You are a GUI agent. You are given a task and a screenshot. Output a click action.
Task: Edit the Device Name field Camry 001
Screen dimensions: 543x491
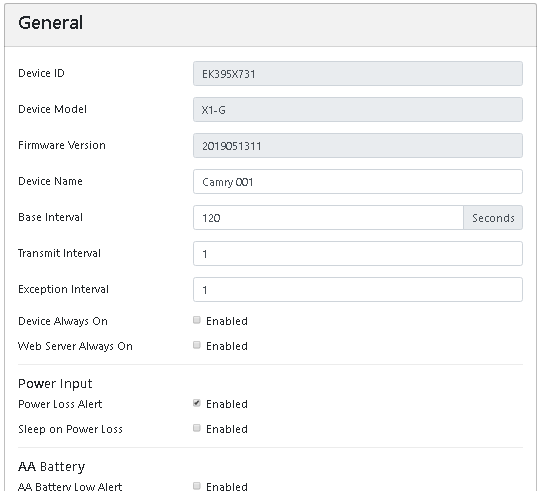[x=358, y=182]
